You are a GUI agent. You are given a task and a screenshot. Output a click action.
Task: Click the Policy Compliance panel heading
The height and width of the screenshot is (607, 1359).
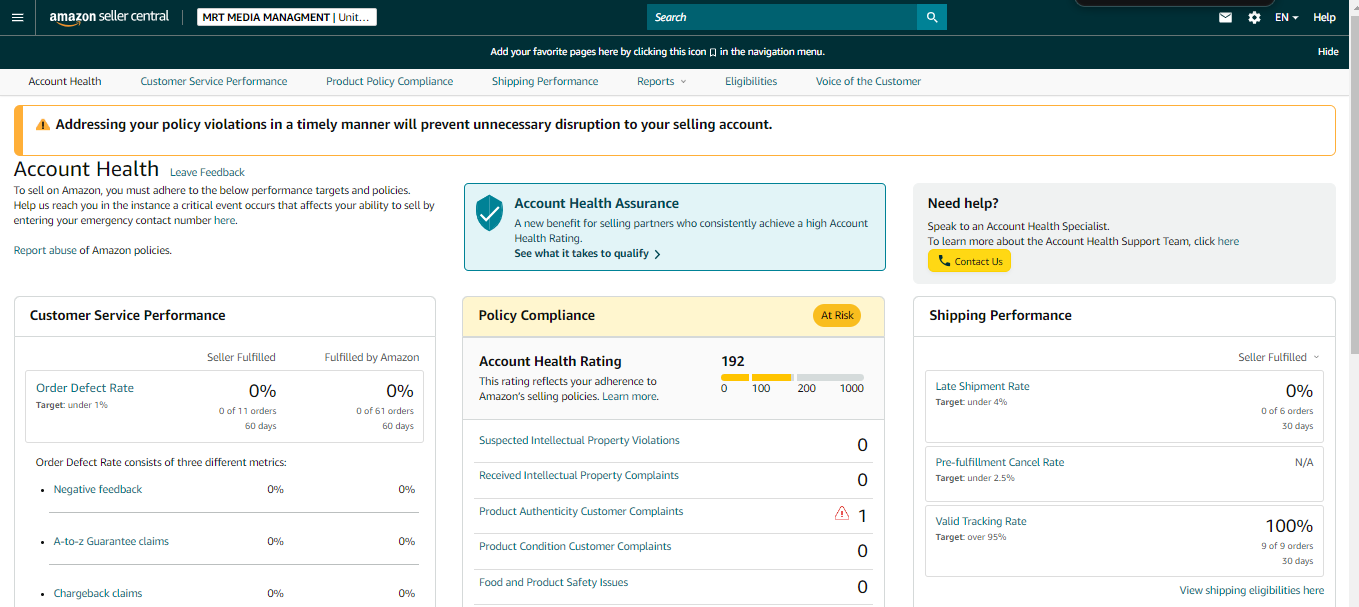[537, 315]
